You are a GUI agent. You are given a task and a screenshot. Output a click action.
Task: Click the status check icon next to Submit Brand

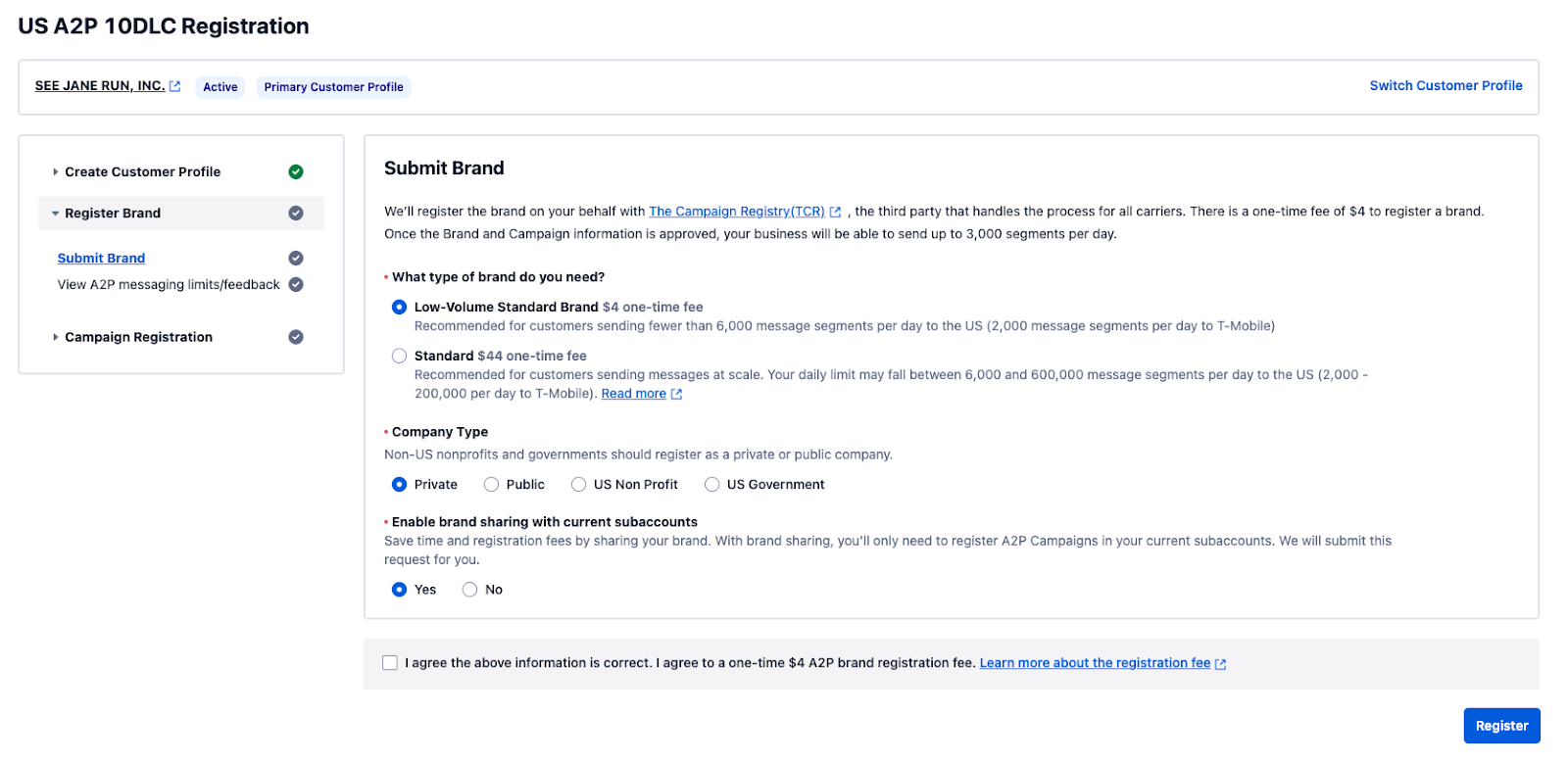coord(296,259)
